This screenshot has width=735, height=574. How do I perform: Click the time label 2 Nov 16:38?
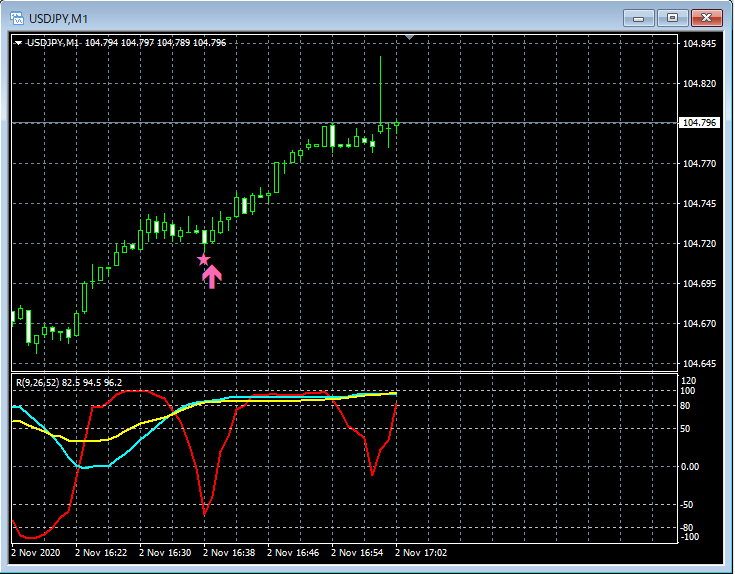click(x=229, y=552)
